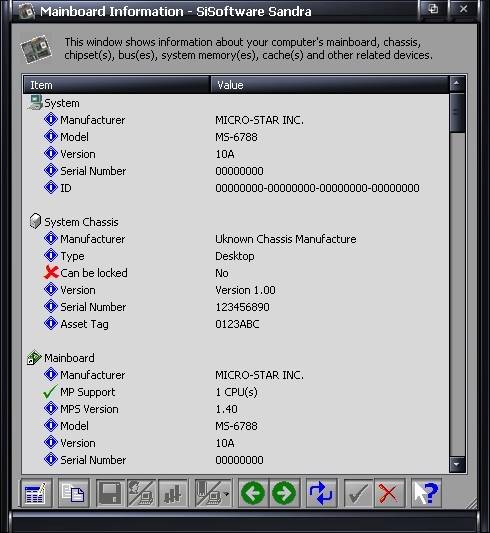Screen dimensions: 490x533
Task: Click the mainboard chip icon in header
Action: [x=36, y=49]
